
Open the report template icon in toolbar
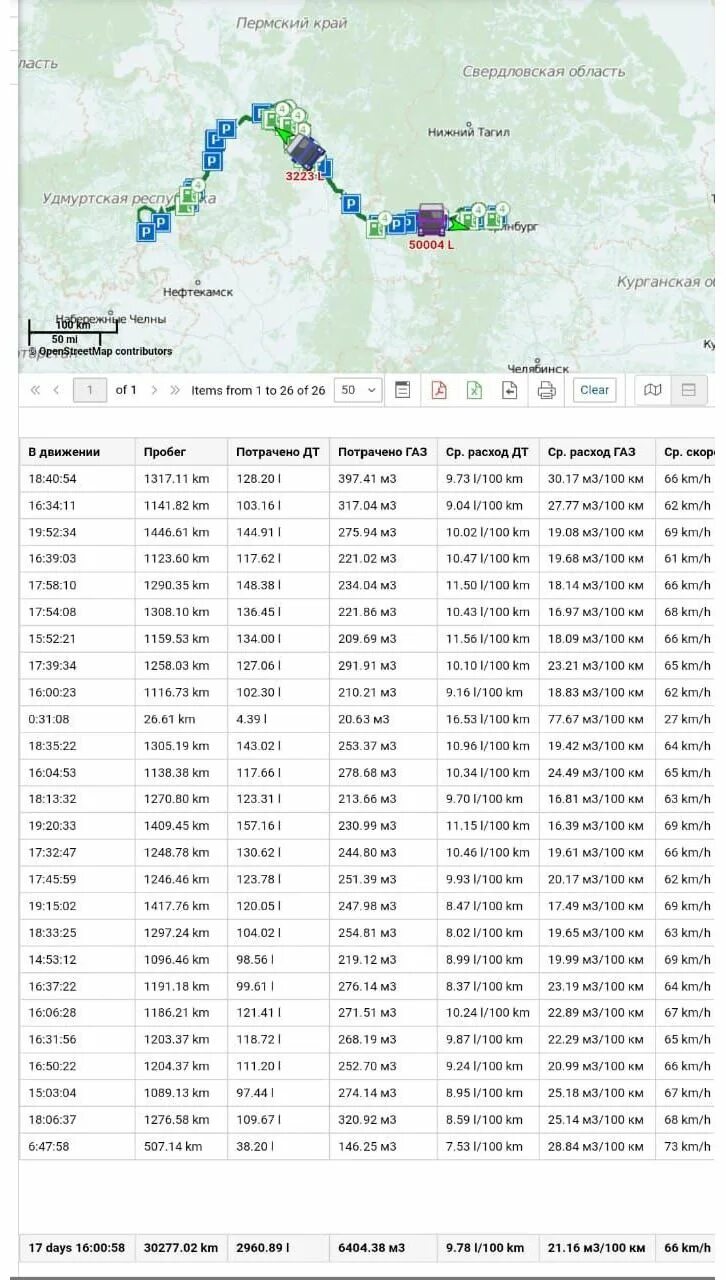[x=402, y=390]
